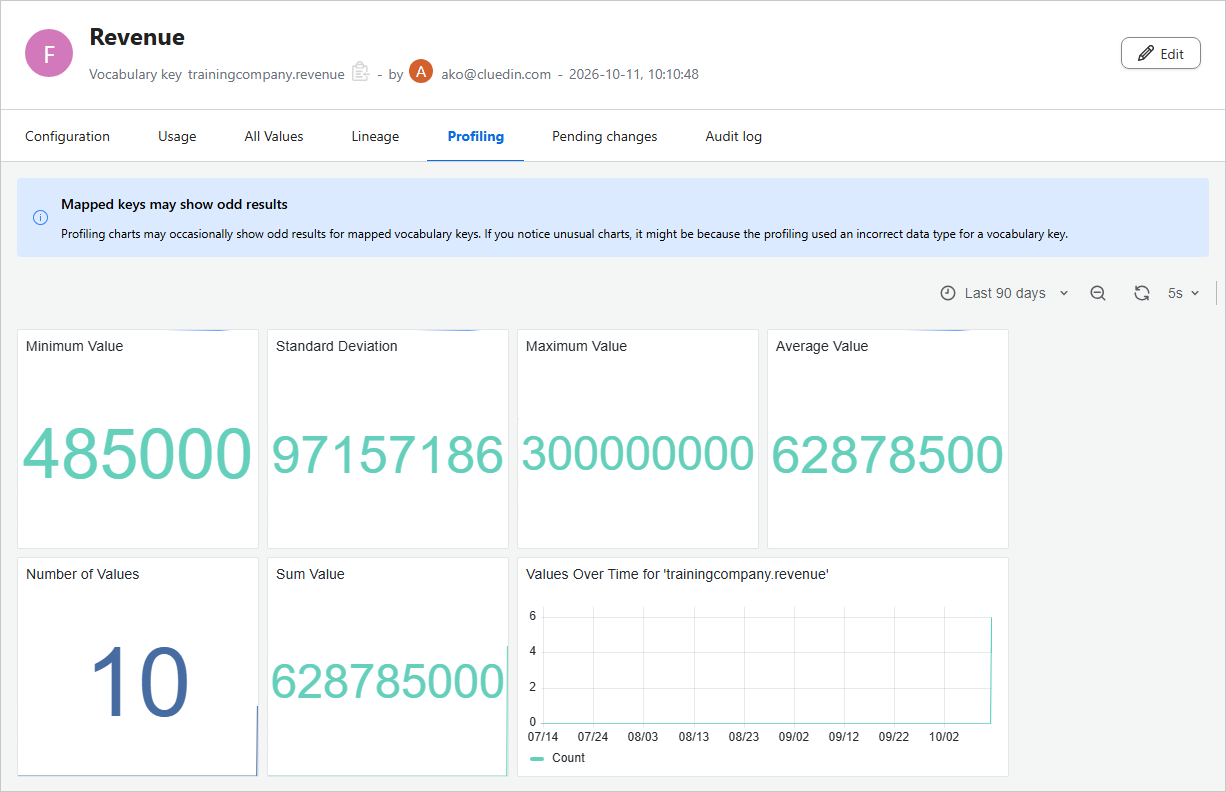The height and width of the screenshot is (792, 1226).
Task: Click the Mapped keys may show odd results heading
Action: coord(174,204)
